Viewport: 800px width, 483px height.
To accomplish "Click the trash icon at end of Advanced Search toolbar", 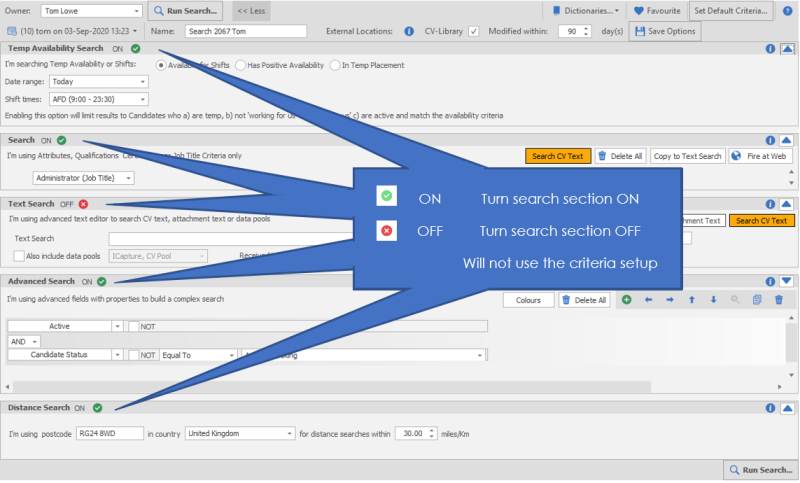I will click(778, 300).
